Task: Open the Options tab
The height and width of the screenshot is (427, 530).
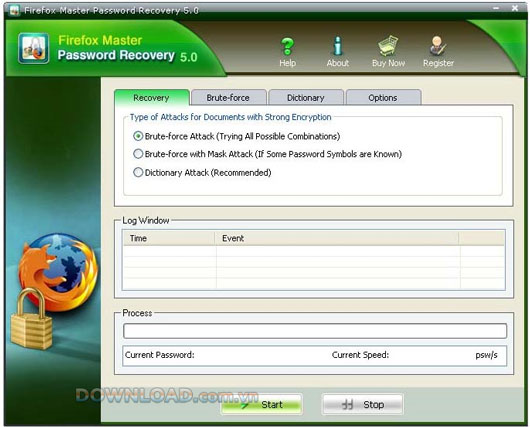Action: 383,98
